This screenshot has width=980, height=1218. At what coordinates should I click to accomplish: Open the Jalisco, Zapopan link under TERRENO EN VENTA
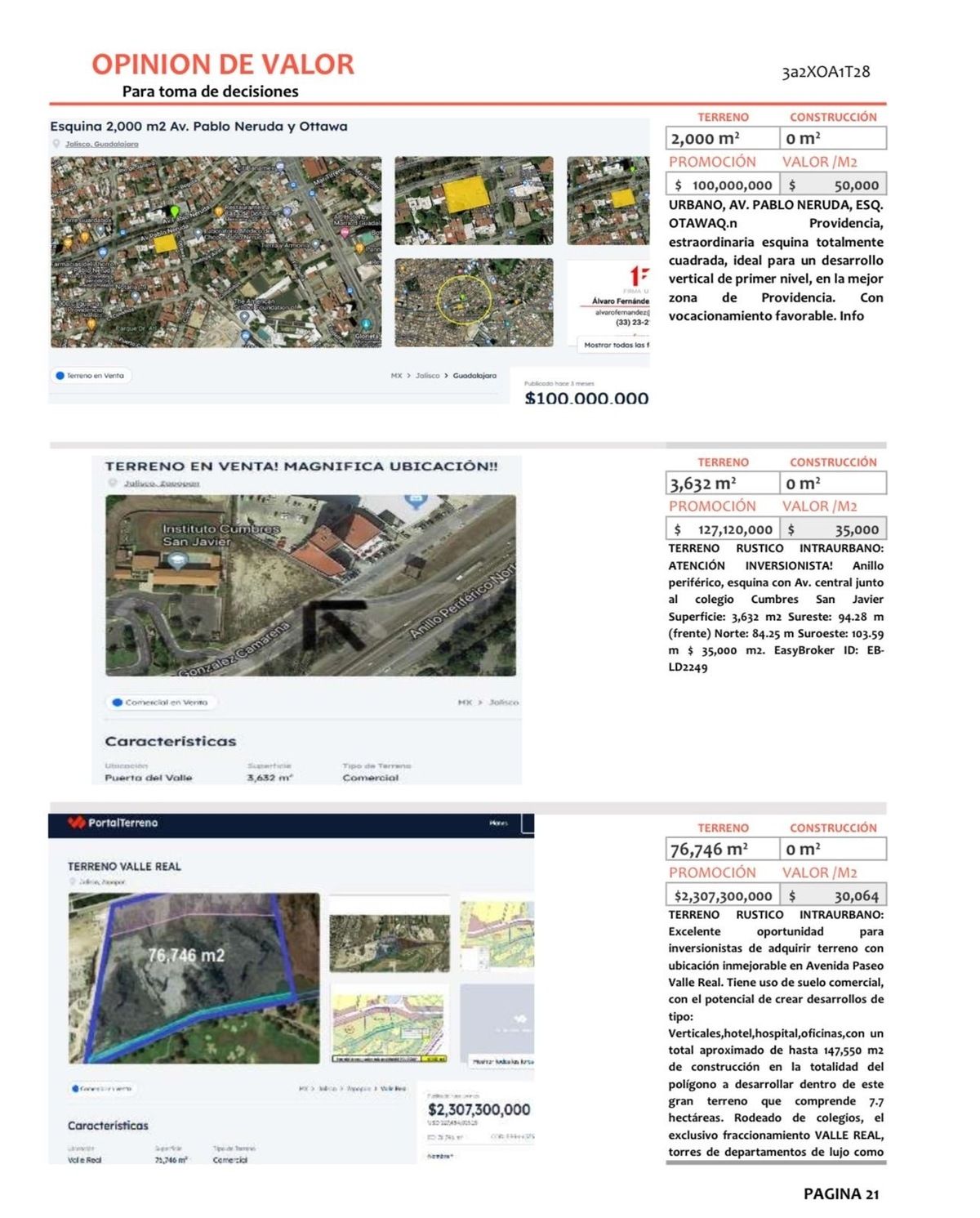(x=162, y=483)
